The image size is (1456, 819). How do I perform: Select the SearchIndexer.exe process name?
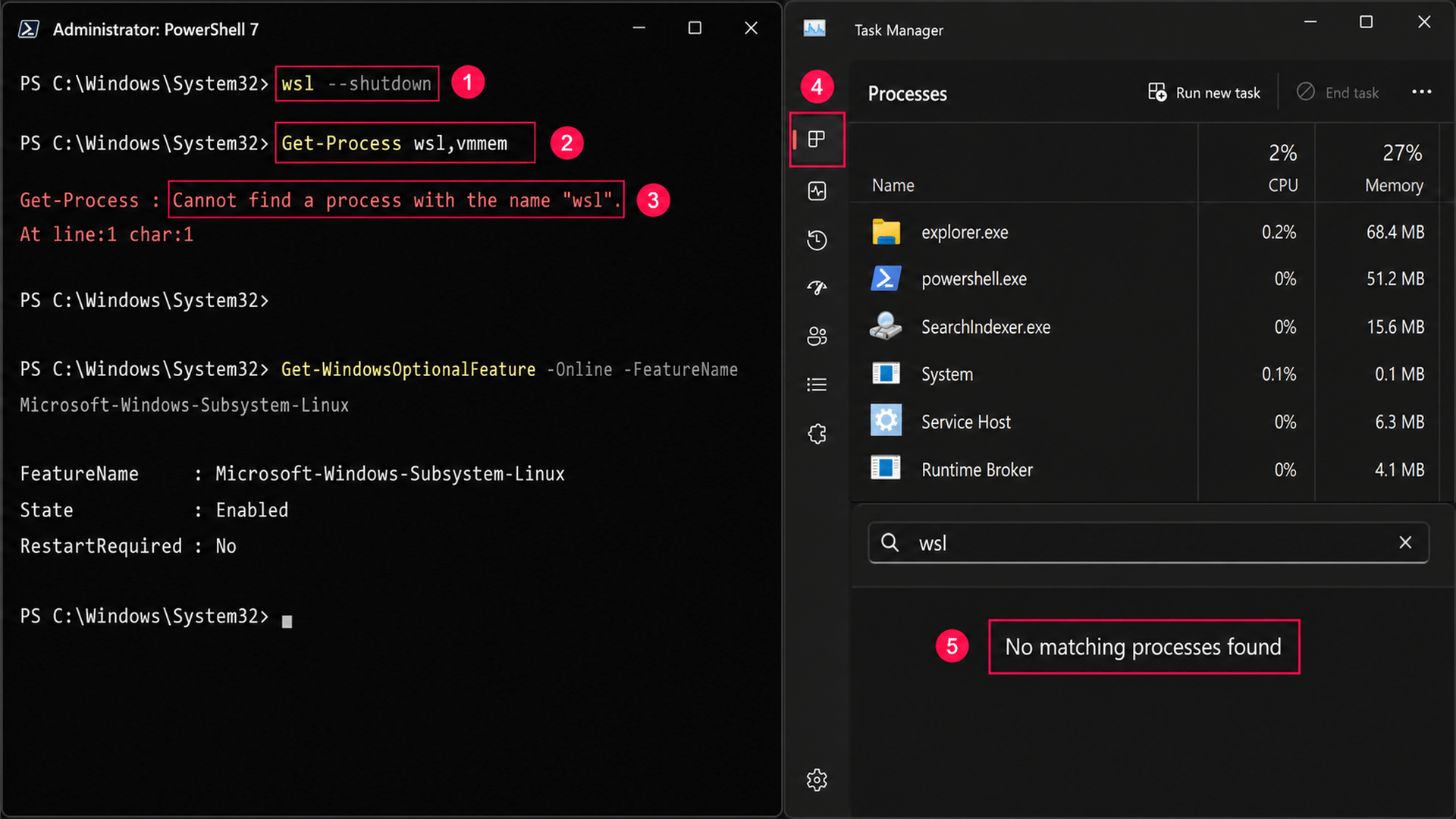986,327
